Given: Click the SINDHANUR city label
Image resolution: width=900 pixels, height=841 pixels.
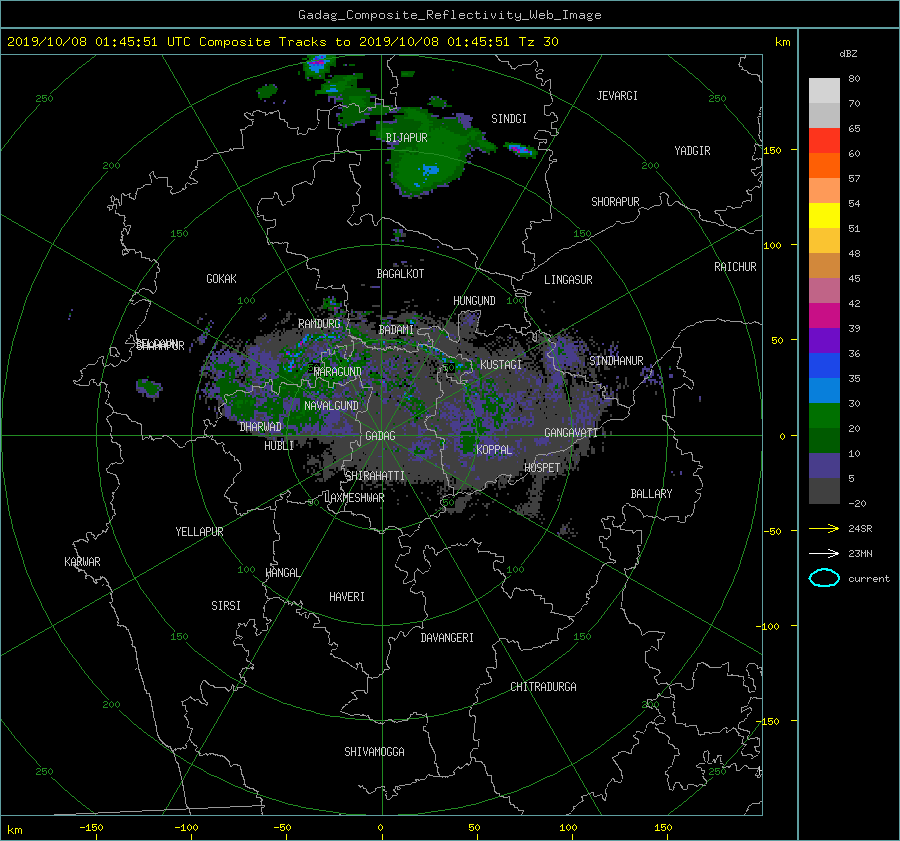Looking at the screenshot, I should pos(616,361).
